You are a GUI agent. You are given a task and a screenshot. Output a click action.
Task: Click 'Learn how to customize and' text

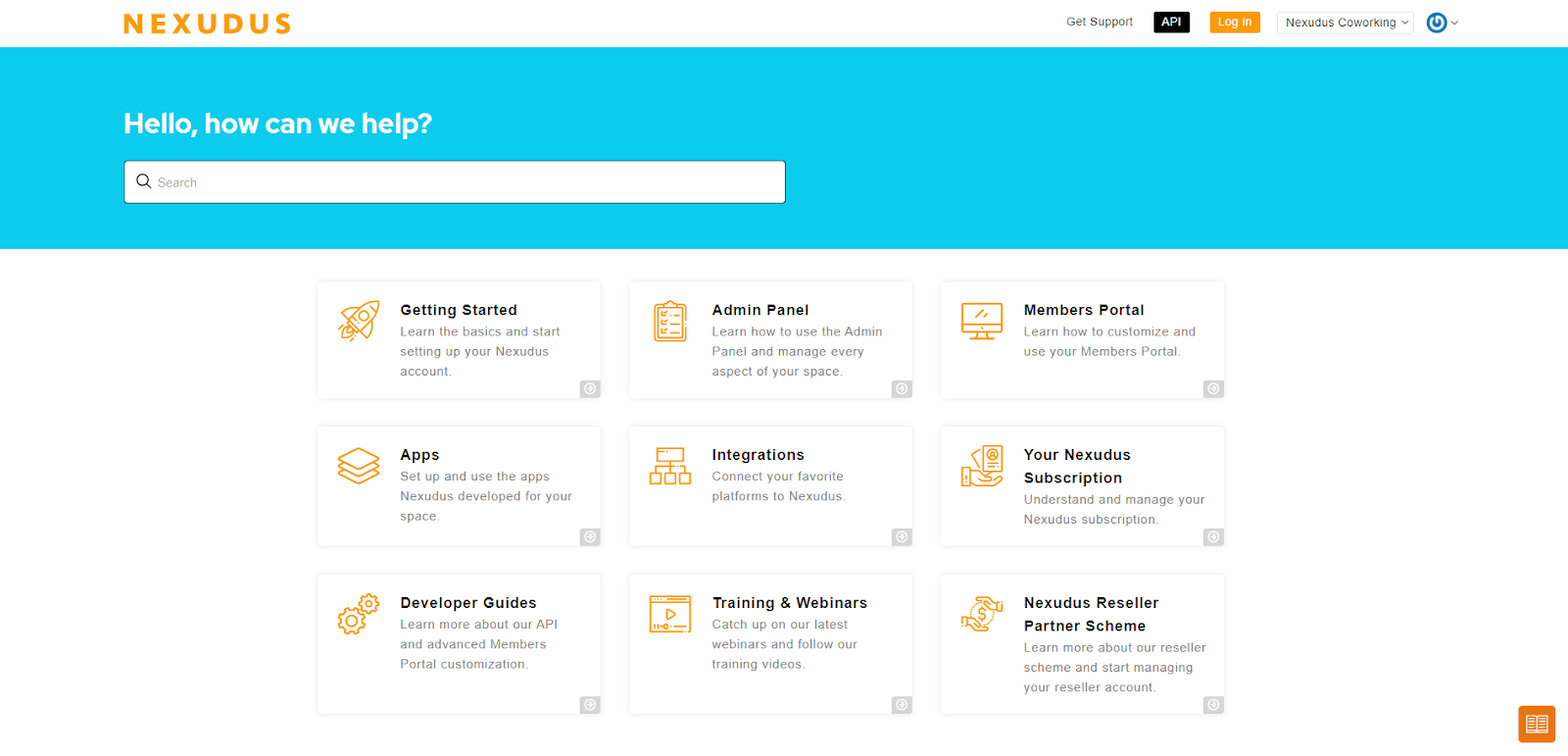coord(1110,331)
